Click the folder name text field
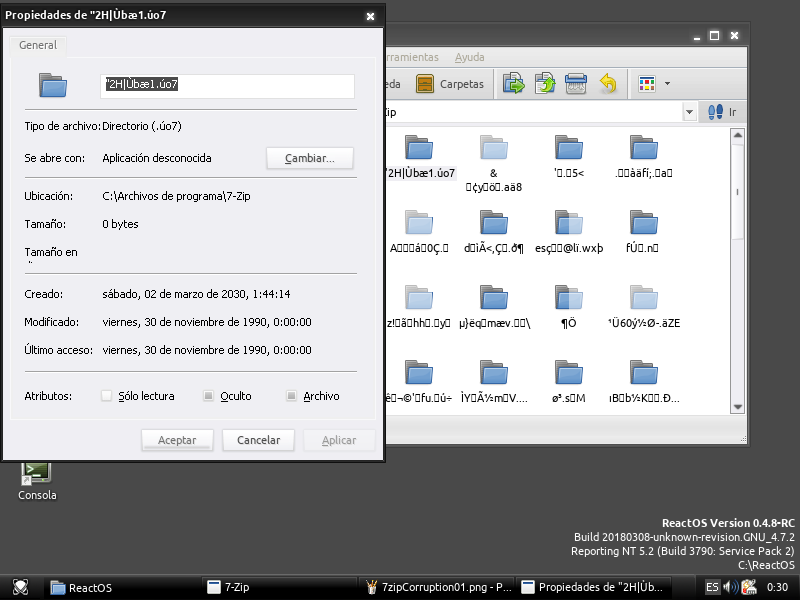The height and width of the screenshot is (600, 800). tap(228, 85)
